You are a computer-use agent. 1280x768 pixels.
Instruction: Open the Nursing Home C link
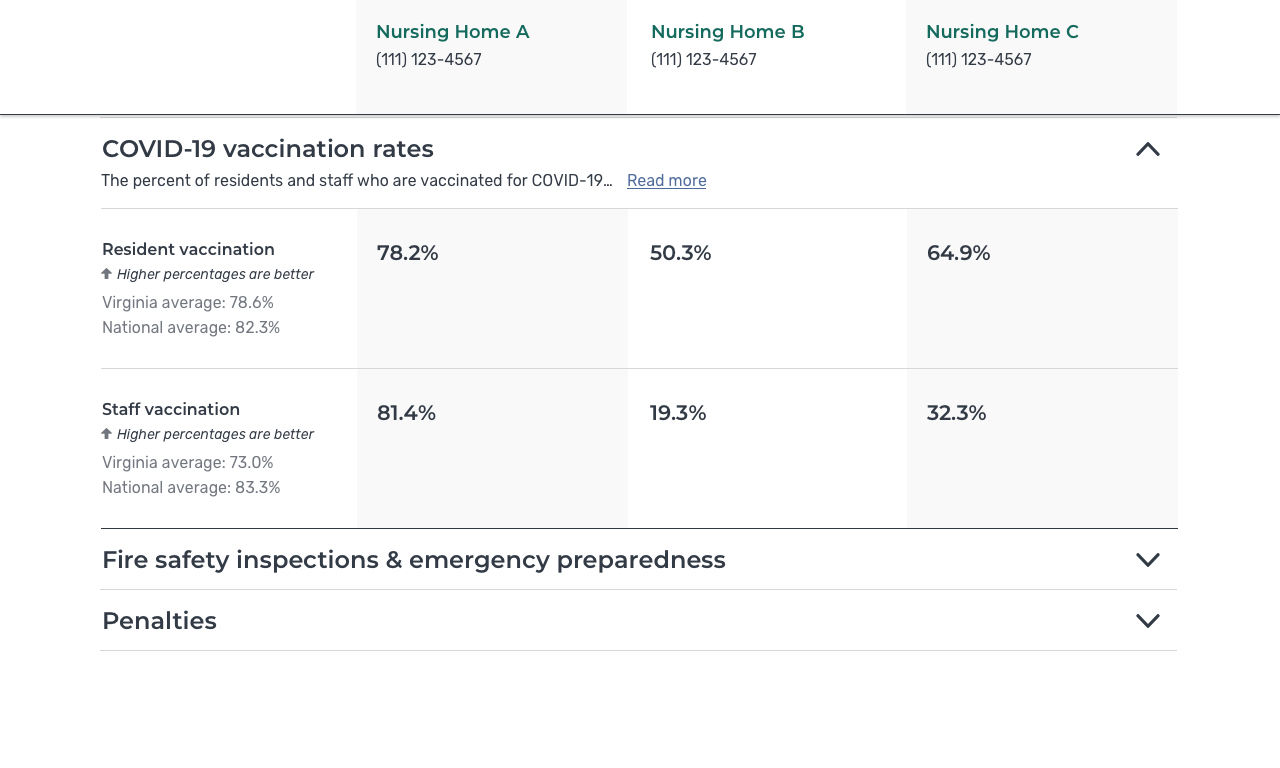(x=1002, y=32)
